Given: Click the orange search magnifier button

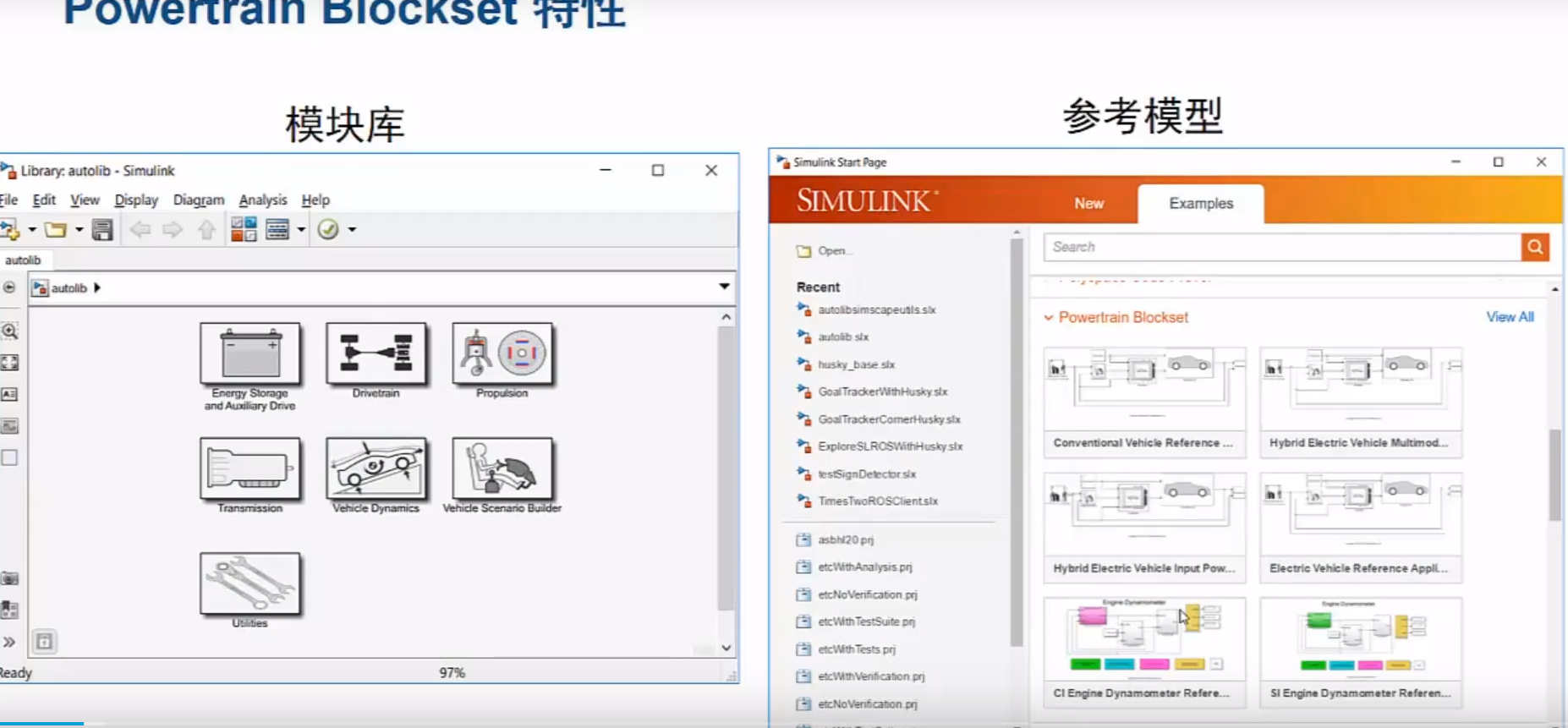Looking at the screenshot, I should pyautogui.click(x=1535, y=247).
